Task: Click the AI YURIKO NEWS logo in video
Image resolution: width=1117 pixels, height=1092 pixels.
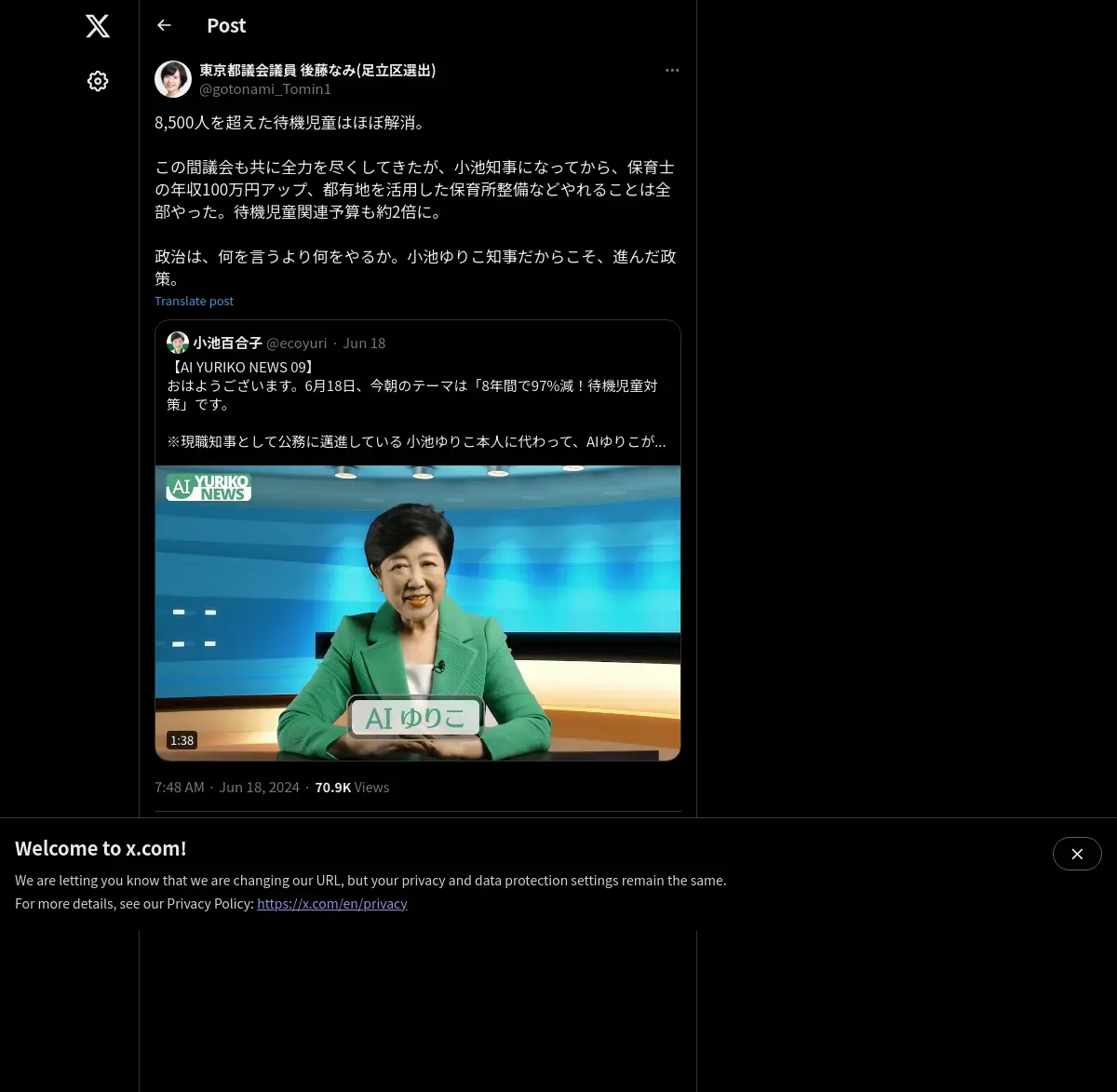Action: pos(209,487)
